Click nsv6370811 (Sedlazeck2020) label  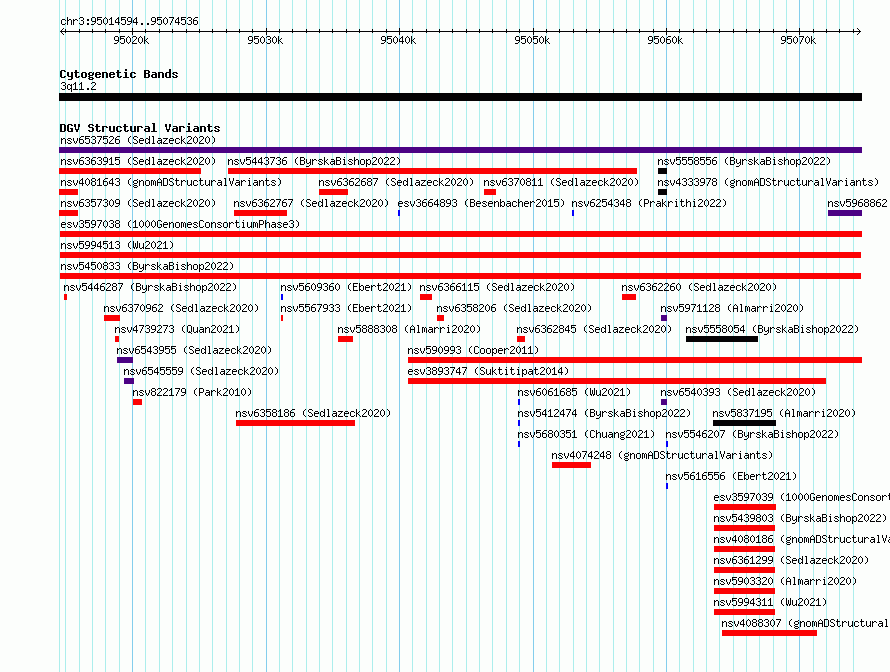[x=561, y=182]
